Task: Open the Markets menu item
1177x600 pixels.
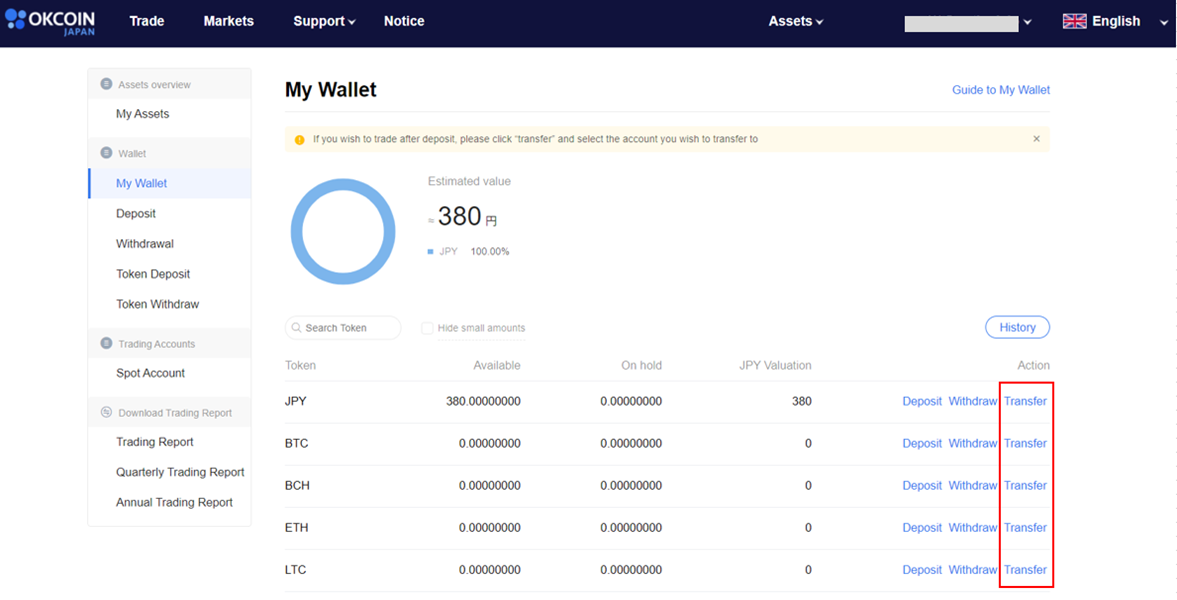Action: pyautogui.click(x=228, y=21)
